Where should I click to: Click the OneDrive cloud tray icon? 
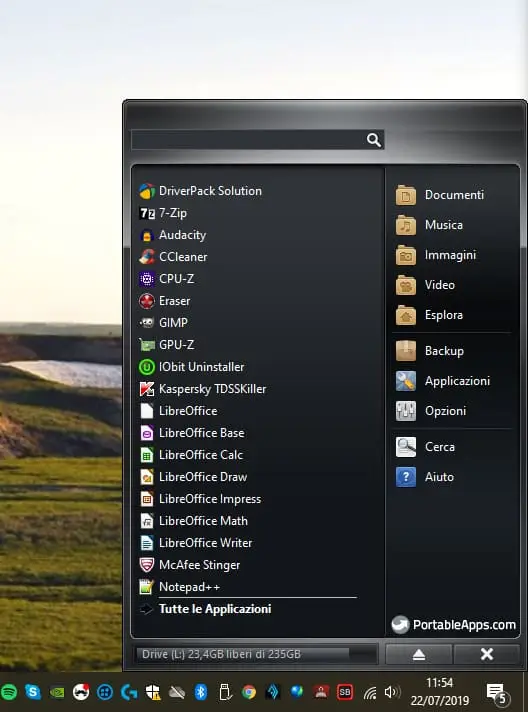click(177, 692)
